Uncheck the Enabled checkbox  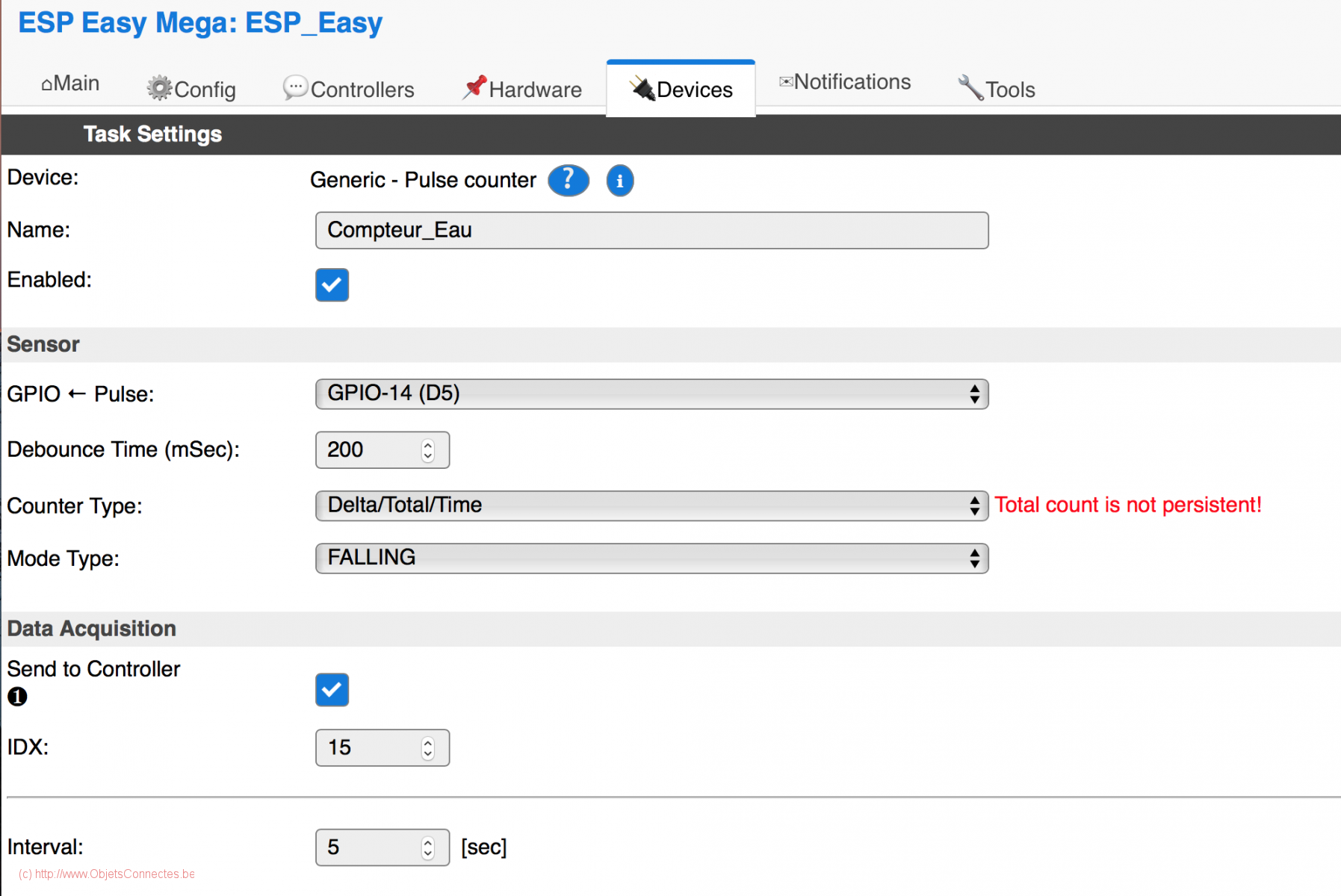pos(332,284)
